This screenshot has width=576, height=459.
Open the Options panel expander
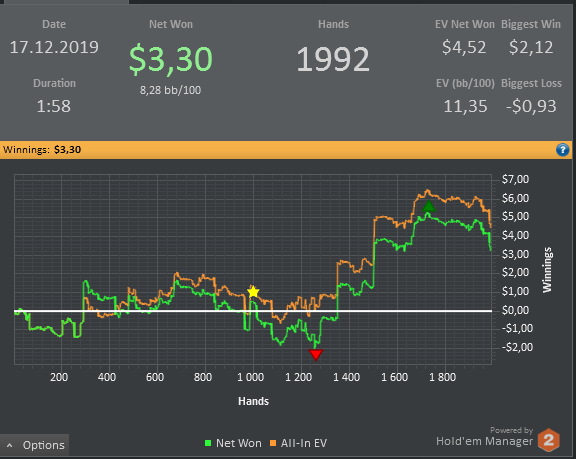pyautogui.click(x=34, y=445)
